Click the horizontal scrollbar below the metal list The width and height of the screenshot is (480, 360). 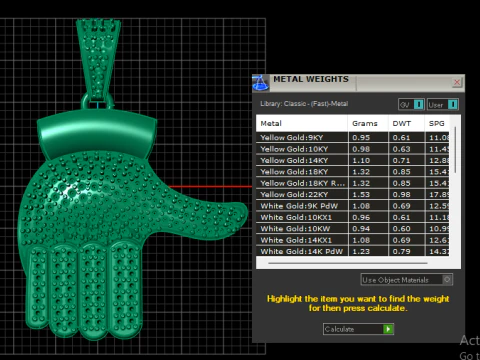[348, 263]
